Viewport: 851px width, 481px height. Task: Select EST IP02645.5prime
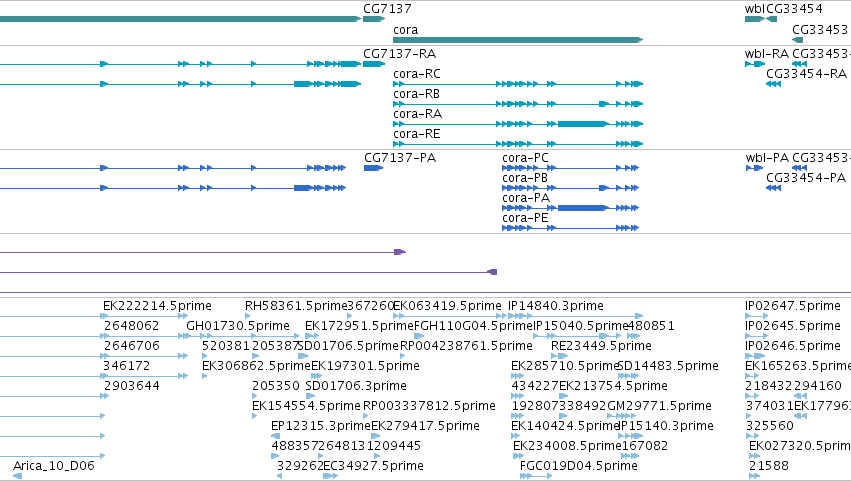[793, 326]
